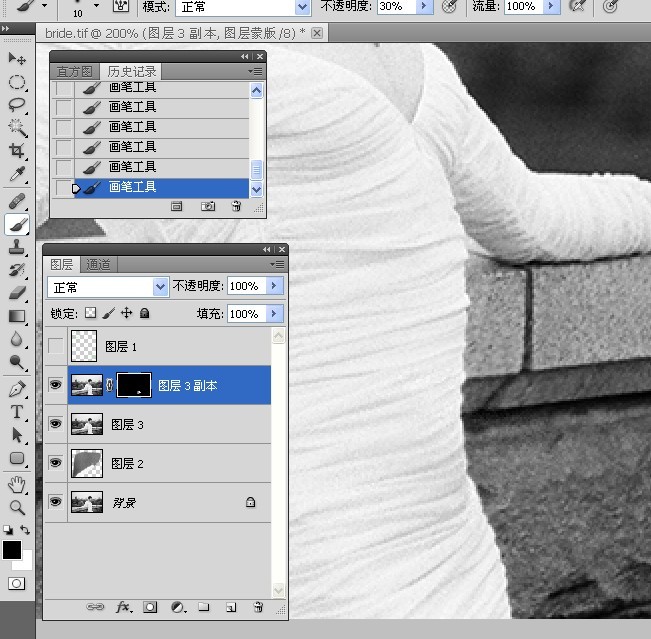Select the Eyedropper tool
651x639 pixels.
pyautogui.click(x=17, y=174)
